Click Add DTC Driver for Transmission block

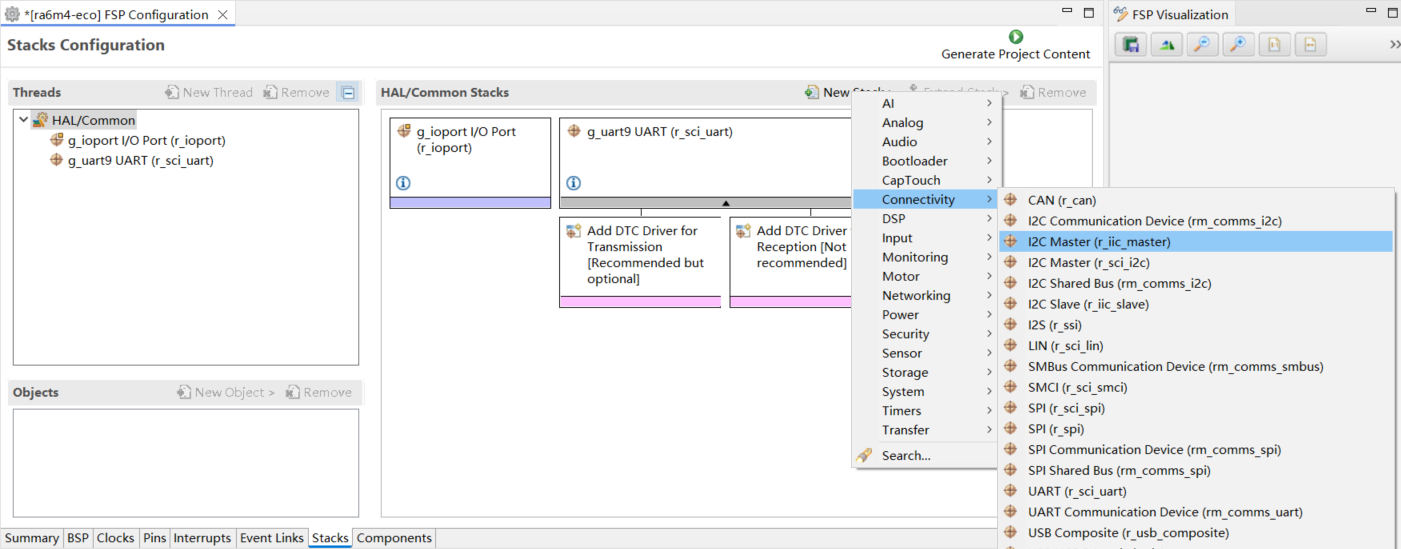(640, 255)
